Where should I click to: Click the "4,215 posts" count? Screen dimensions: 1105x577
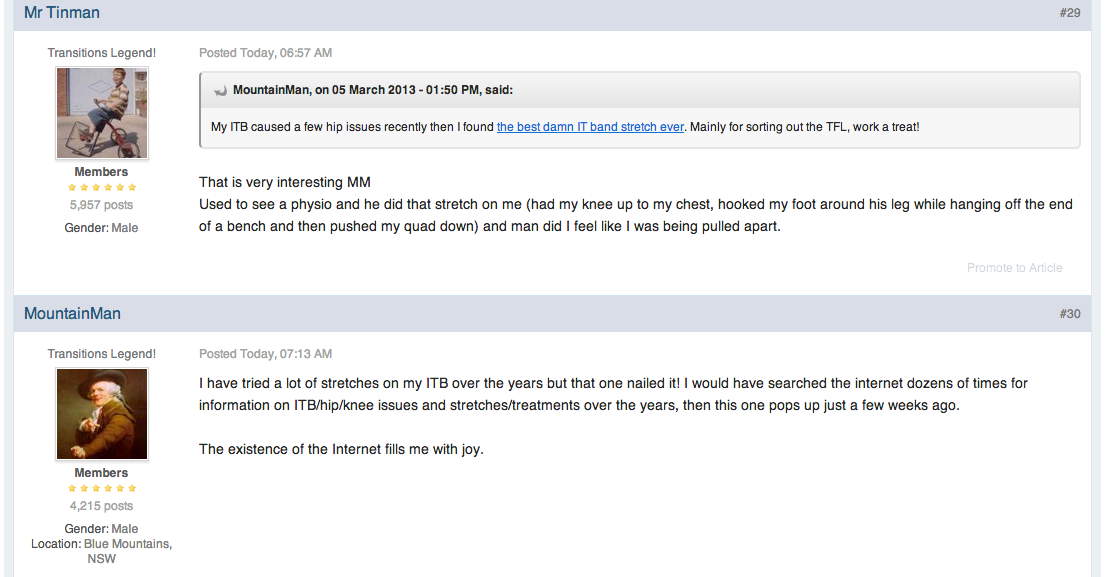[x=102, y=506]
